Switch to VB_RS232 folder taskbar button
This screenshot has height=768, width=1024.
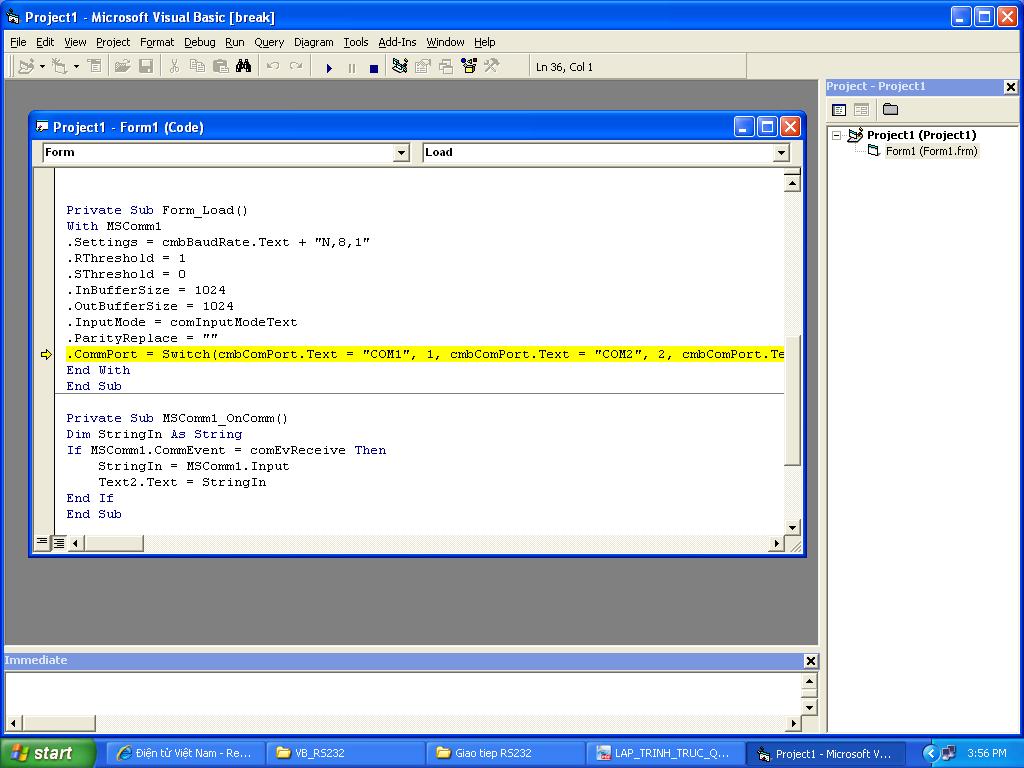point(345,753)
